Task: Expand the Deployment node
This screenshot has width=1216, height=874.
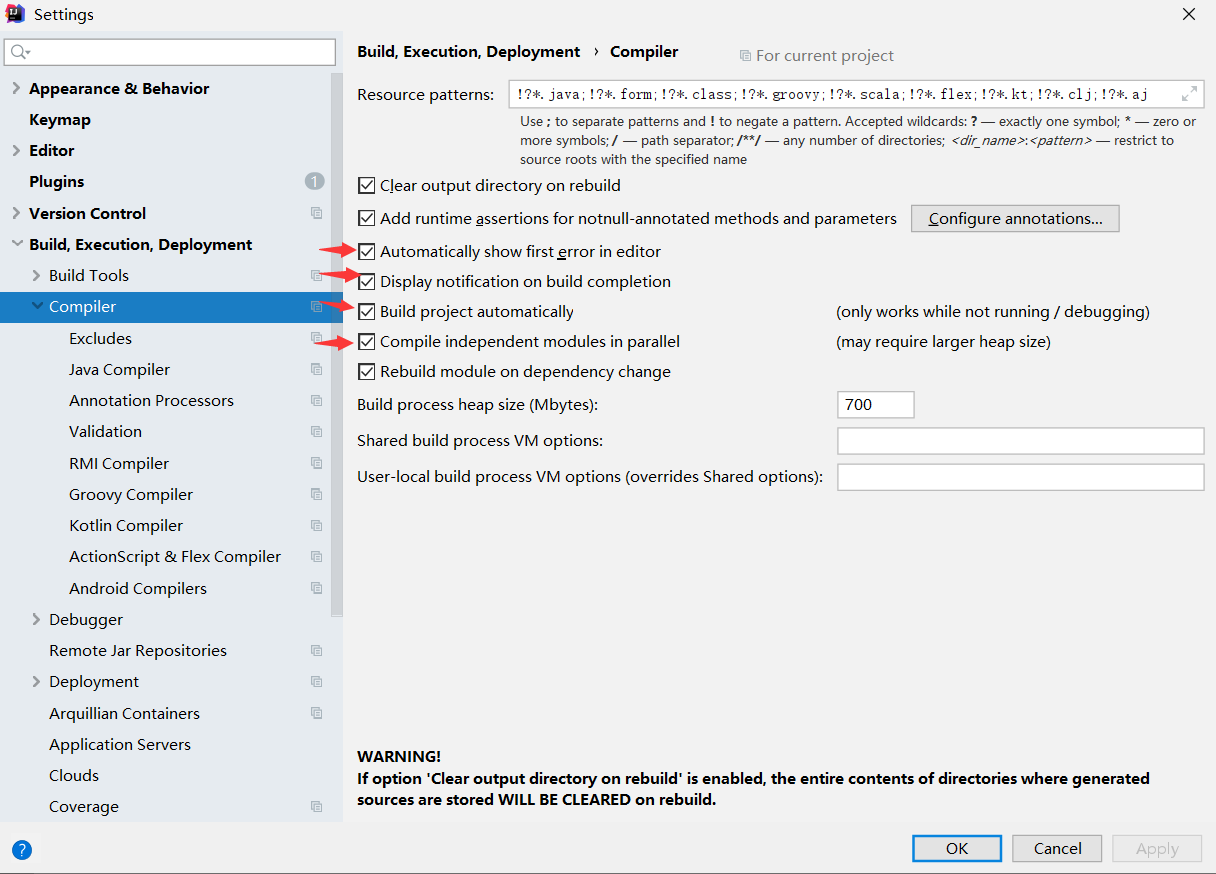Action: click(x=36, y=681)
